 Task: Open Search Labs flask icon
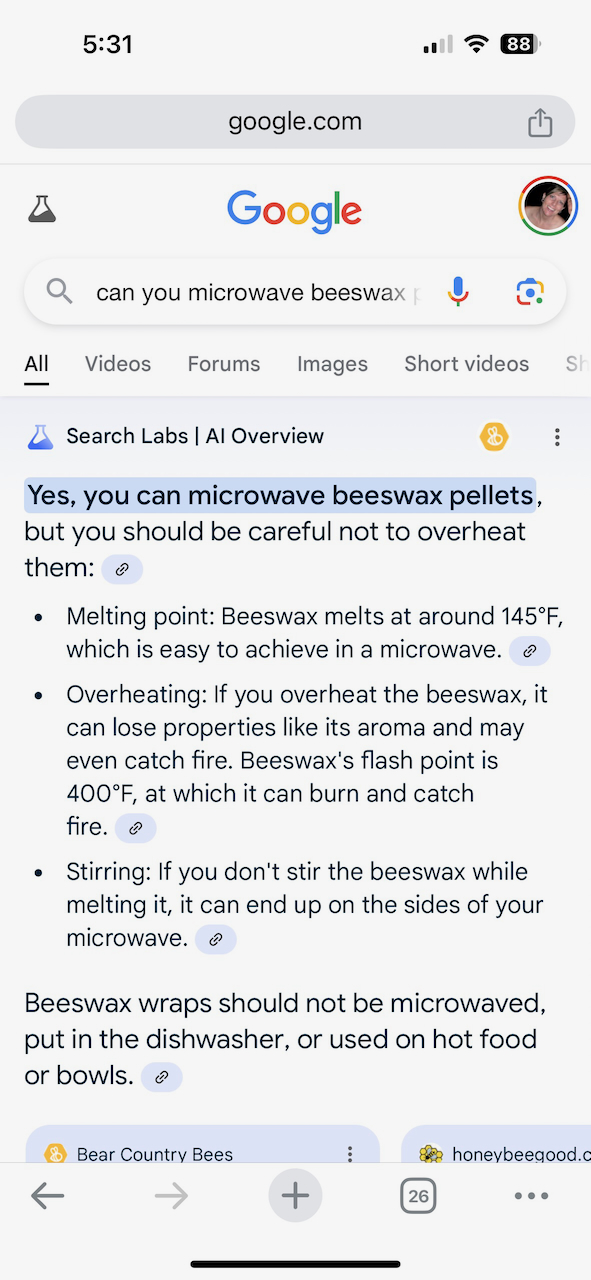coord(42,209)
